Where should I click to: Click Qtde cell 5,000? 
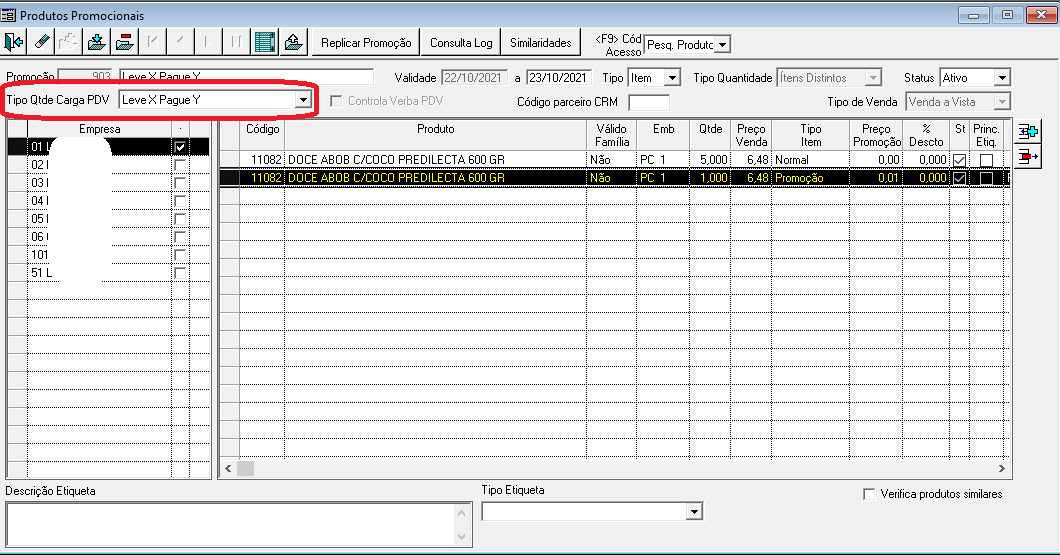pyautogui.click(x=710, y=160)
